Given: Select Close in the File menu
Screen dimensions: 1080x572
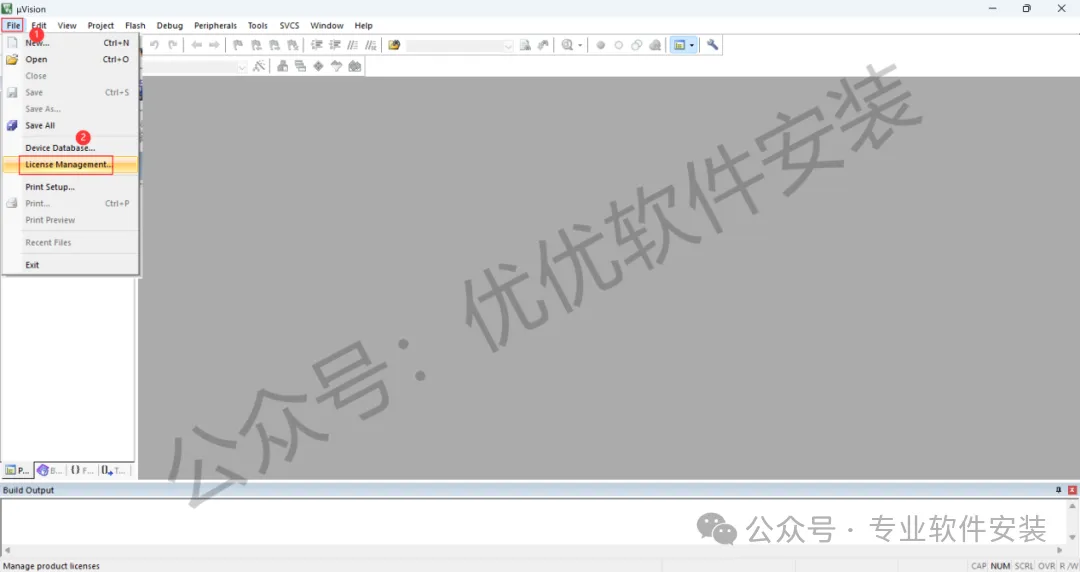Looking at the screenshot, I should click(70, 76).
